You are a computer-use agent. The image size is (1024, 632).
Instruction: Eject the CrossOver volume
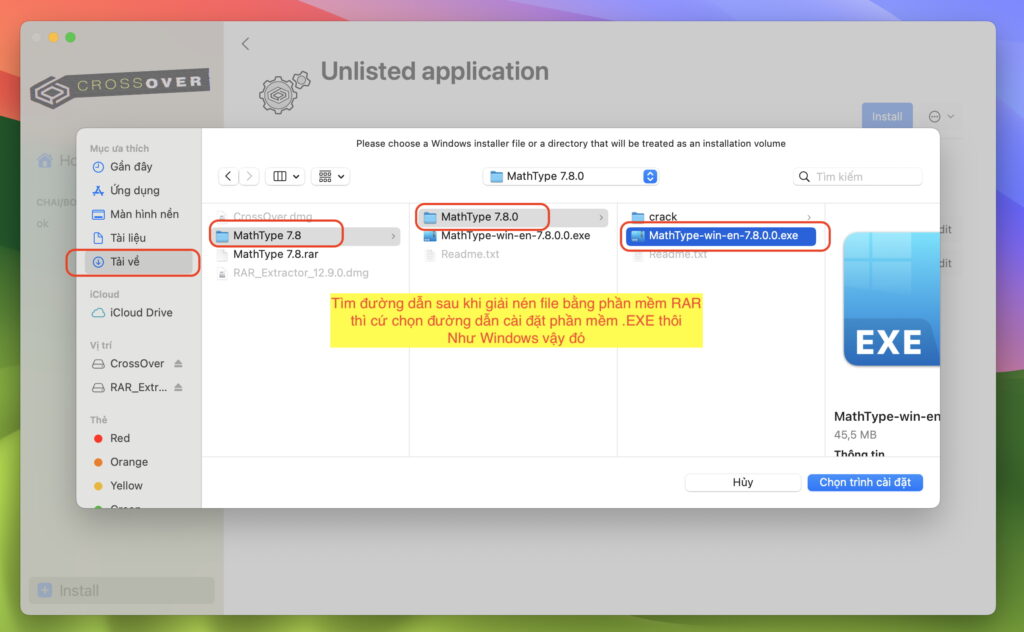coord(179,364)
